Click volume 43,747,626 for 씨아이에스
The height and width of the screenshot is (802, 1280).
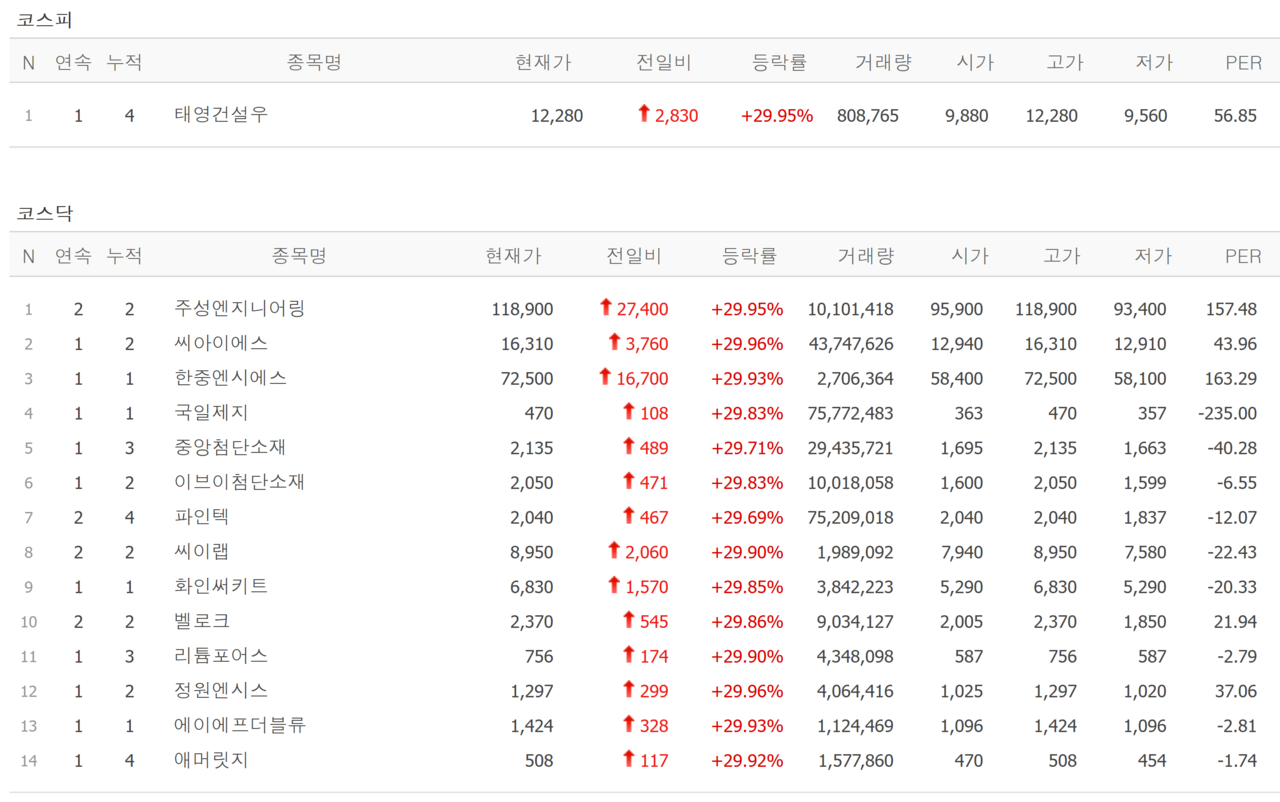point(850,344)
